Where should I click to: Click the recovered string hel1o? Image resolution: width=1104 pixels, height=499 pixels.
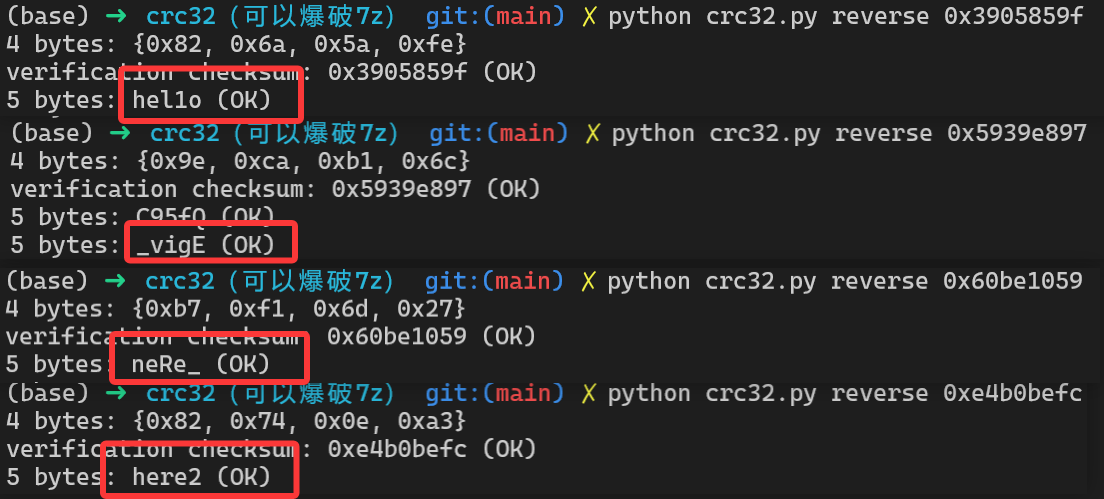pyautogui.click(x=167, y=101)
